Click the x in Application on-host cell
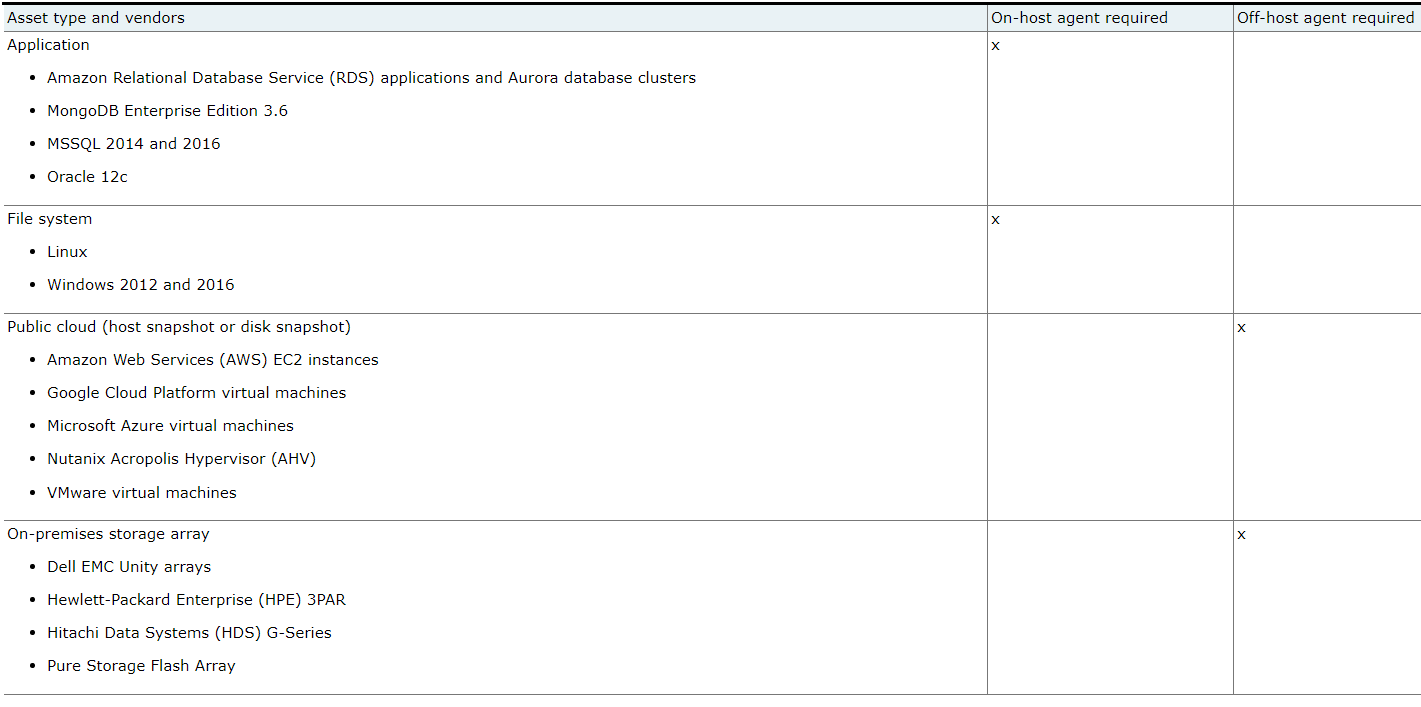The image size is (1421, 707). point(995,46)
